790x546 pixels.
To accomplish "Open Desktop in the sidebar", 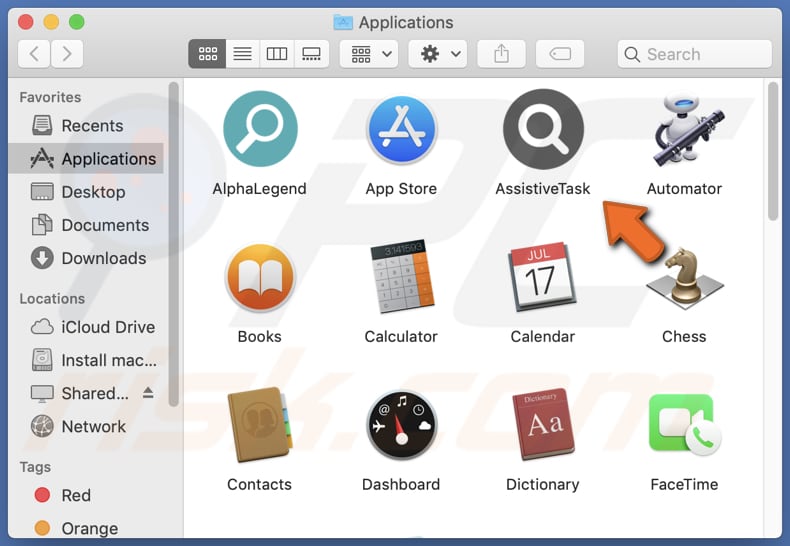I will [86, 192].
